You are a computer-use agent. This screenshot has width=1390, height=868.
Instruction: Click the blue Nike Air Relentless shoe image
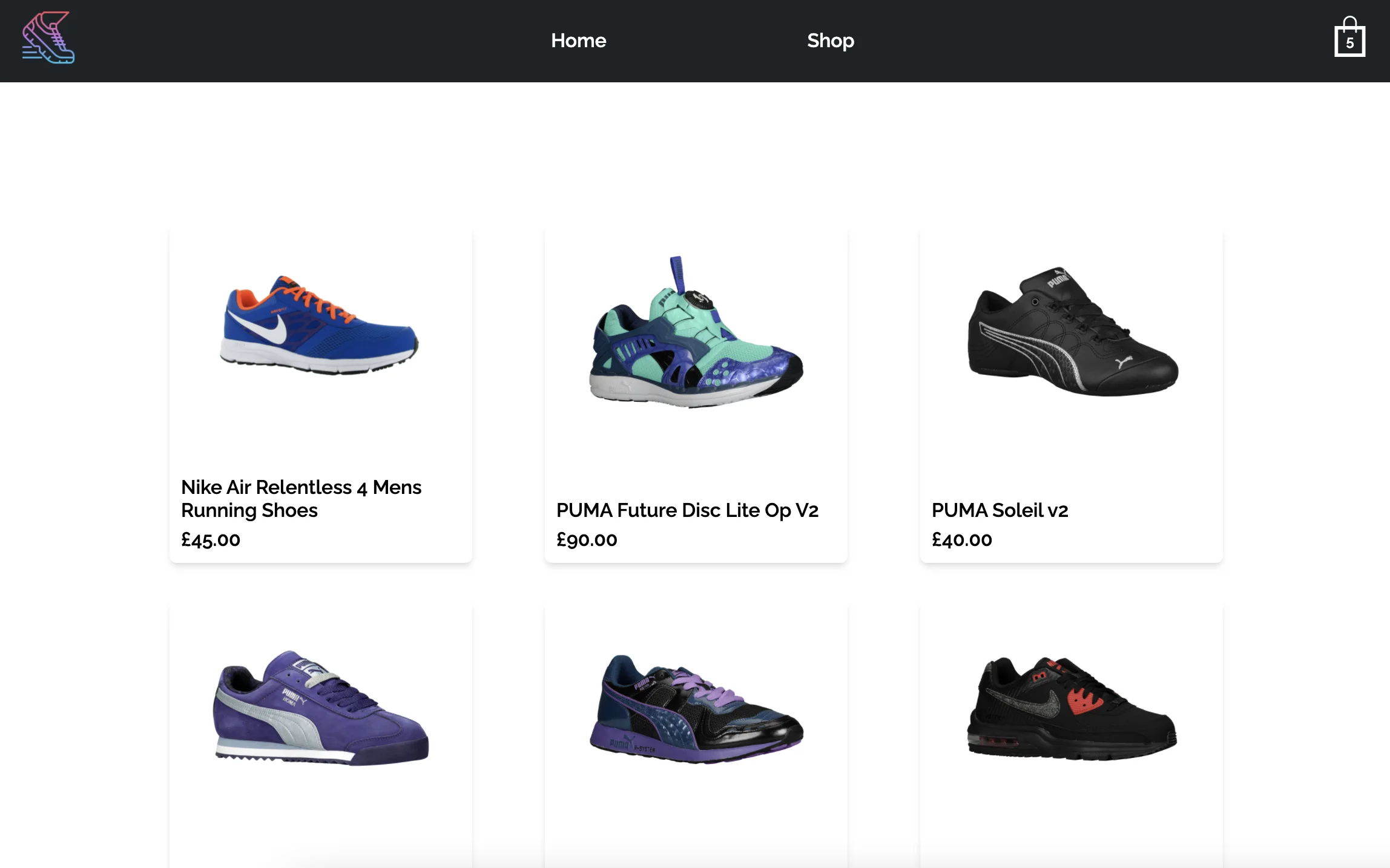click(x=320, y=326)
